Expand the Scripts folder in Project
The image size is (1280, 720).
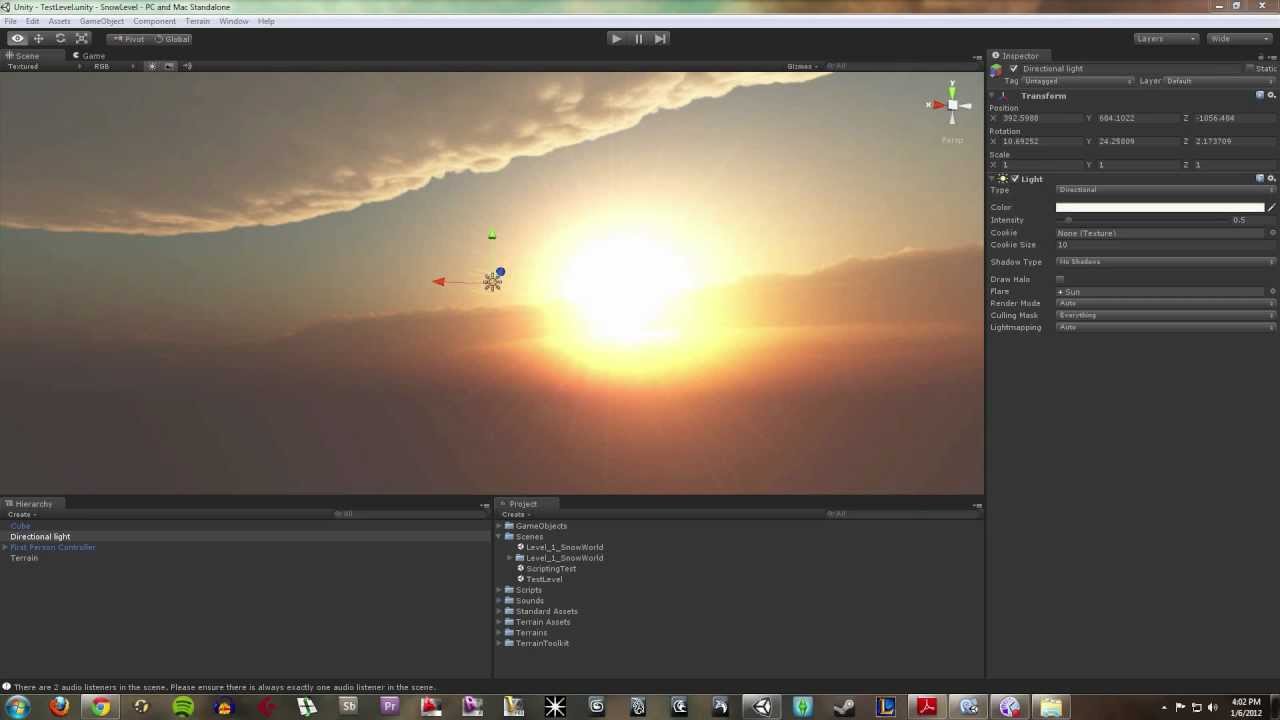pyautogui.click(x=500, y=590)
